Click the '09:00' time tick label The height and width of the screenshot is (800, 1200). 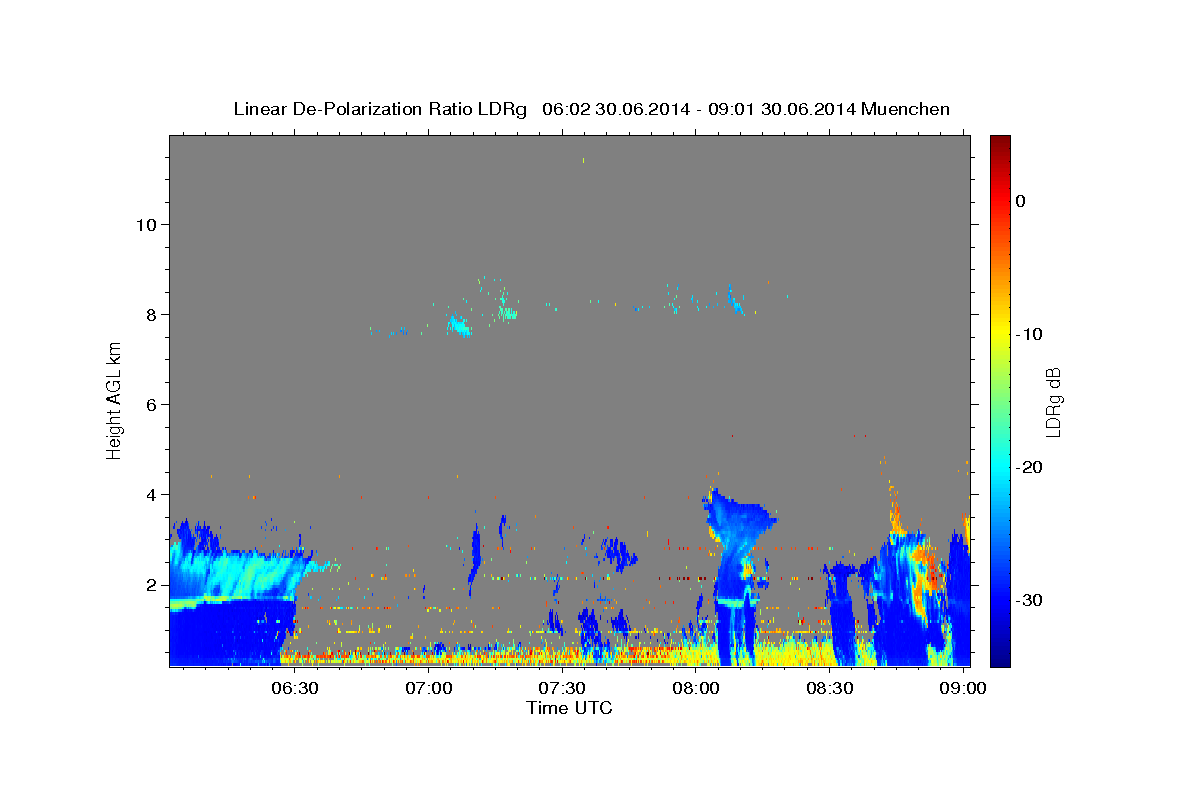(962, 689)
